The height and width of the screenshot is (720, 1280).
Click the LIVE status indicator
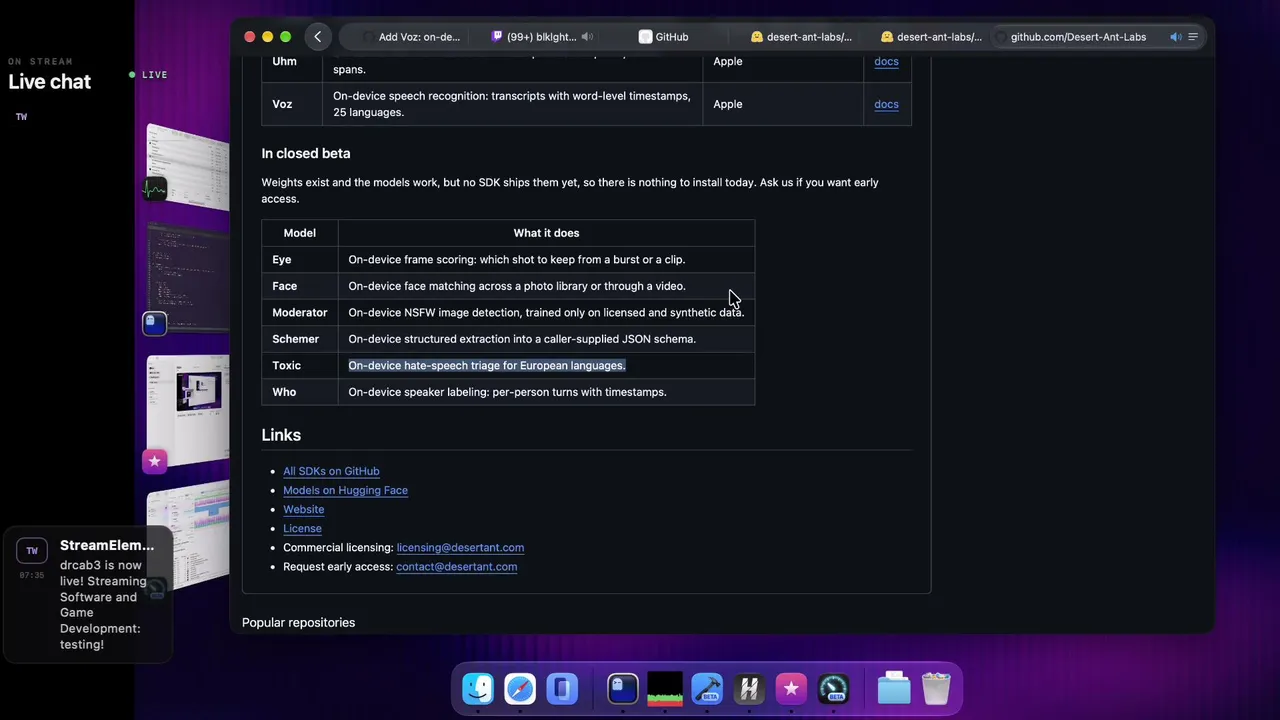click(148, 75)
